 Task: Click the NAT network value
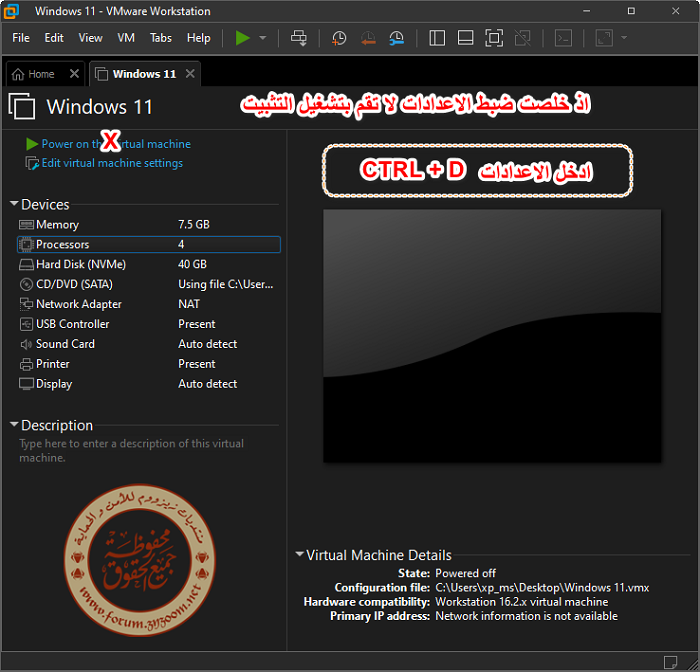coord(189,304)
